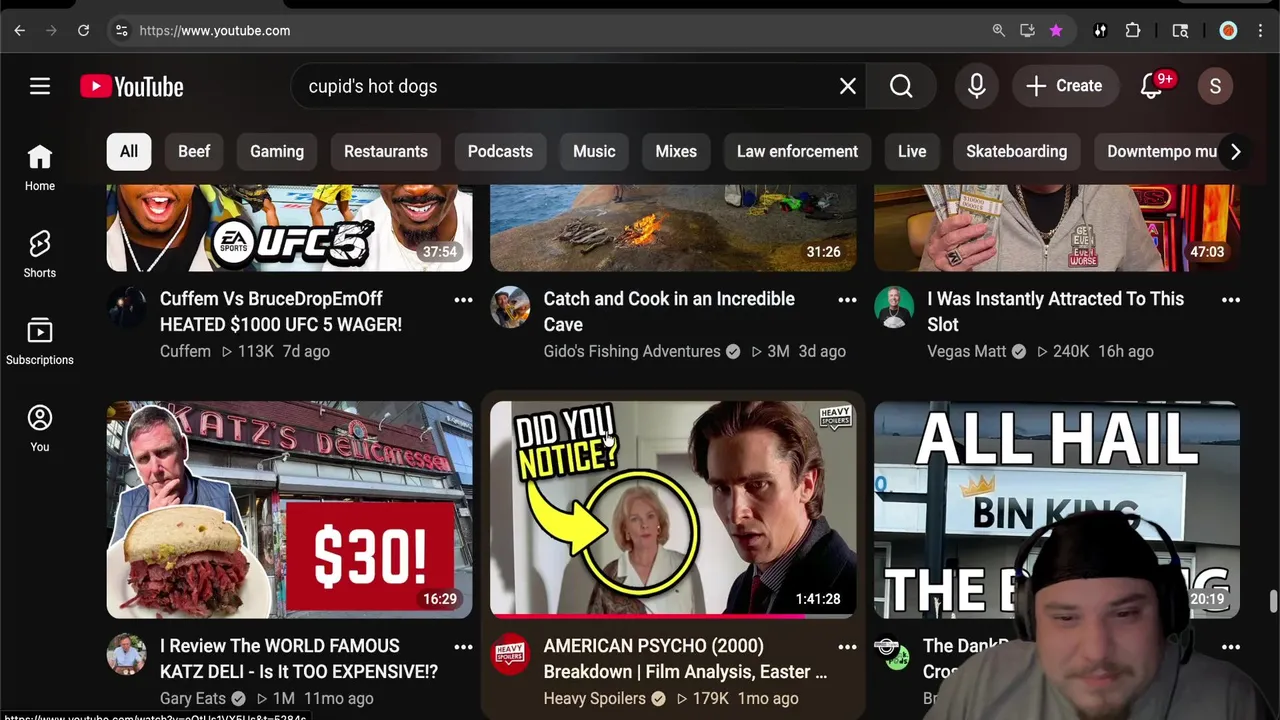Clear the search box with the X
1280x720 pixels.
point(848,86)
